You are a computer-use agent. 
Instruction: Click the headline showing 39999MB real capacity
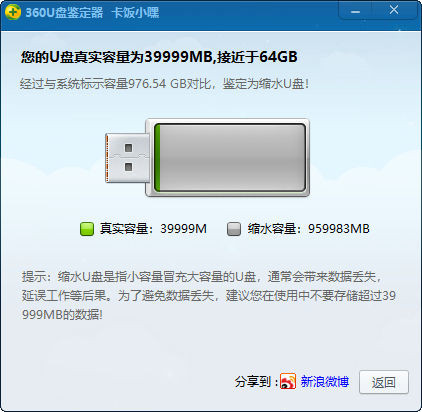coord(159,57)
